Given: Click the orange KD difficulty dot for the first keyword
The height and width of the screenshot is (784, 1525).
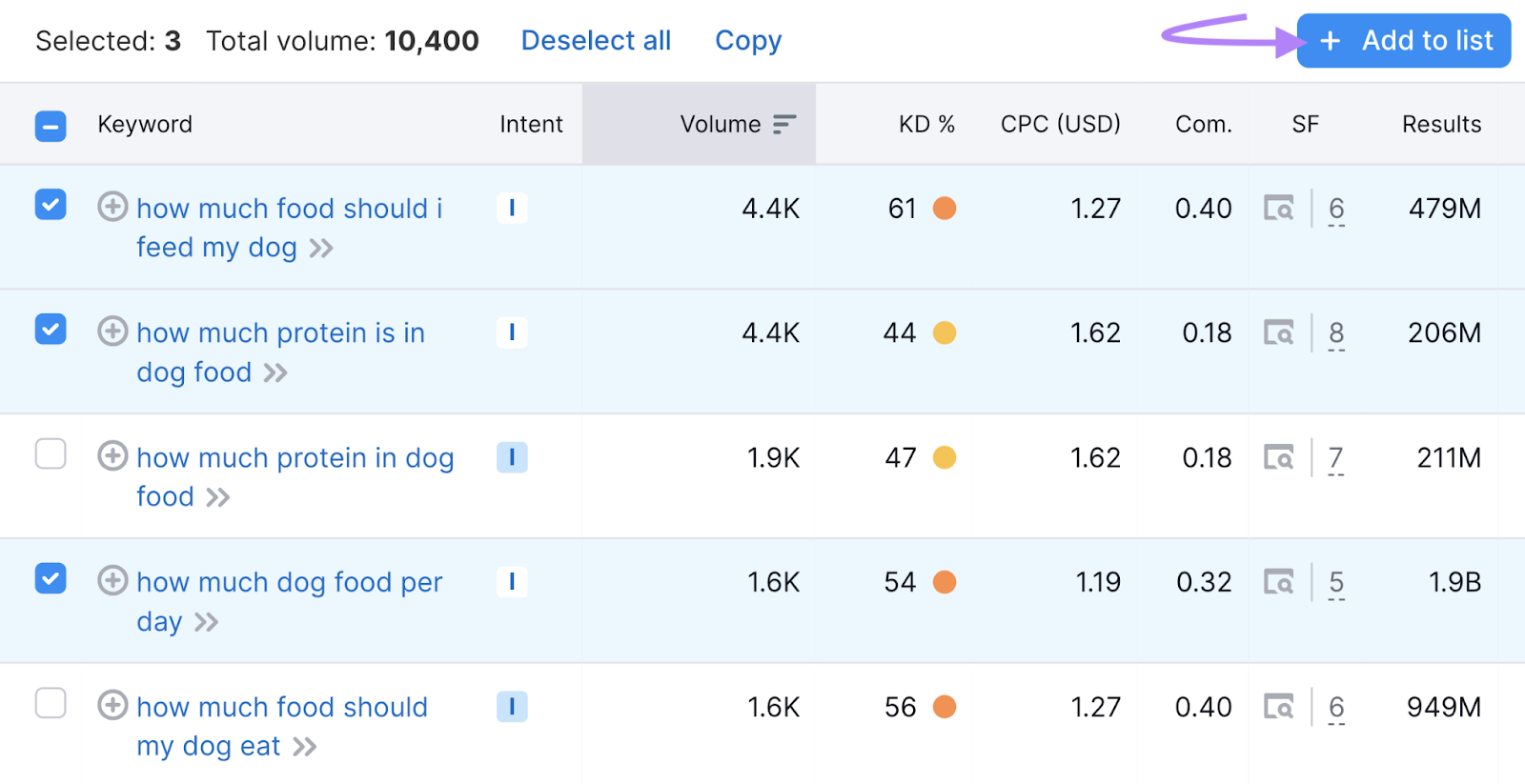Looking at the screenshot, I should (944, 208).
